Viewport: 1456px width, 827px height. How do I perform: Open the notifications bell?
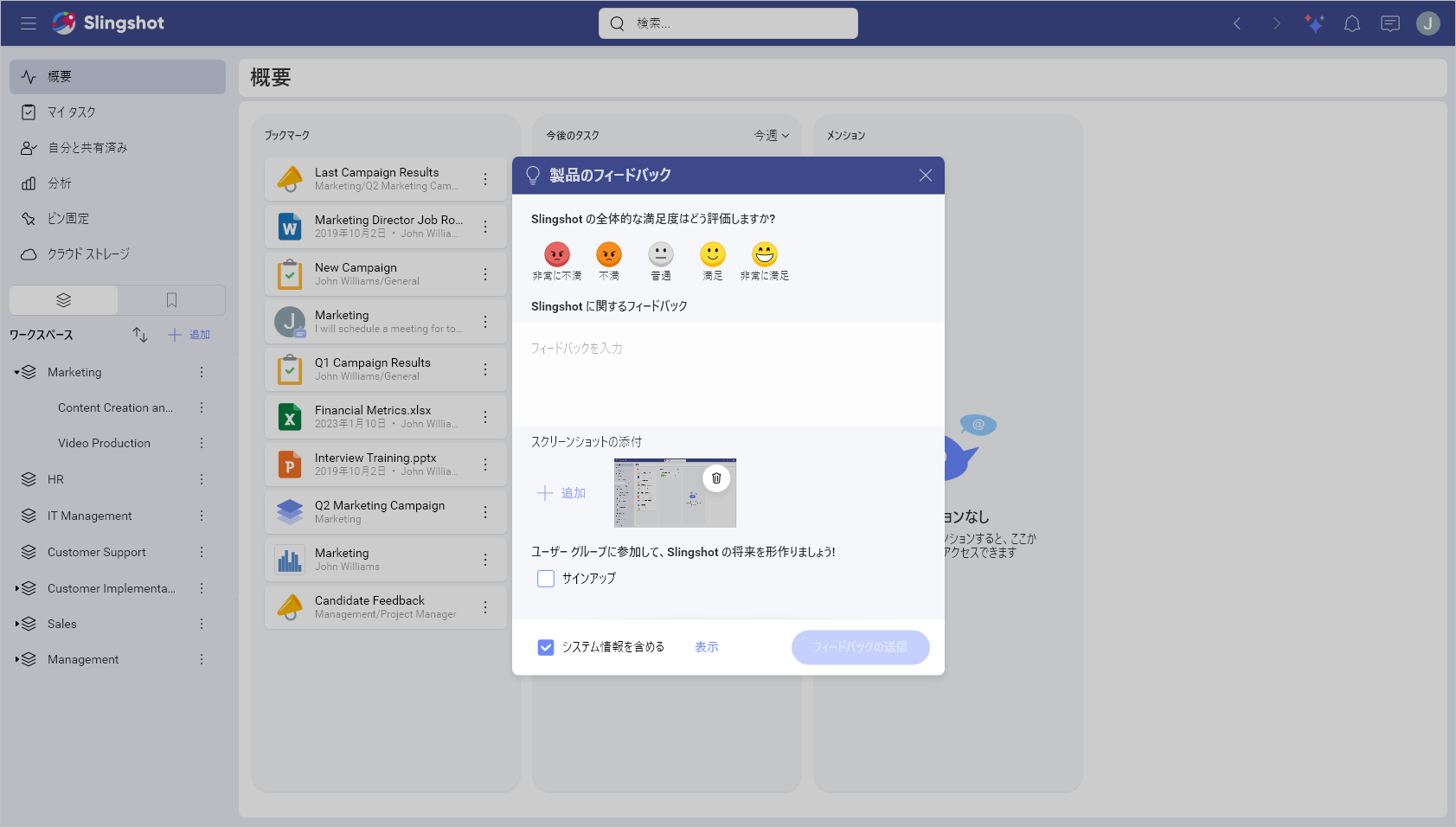pos(1352,23)
